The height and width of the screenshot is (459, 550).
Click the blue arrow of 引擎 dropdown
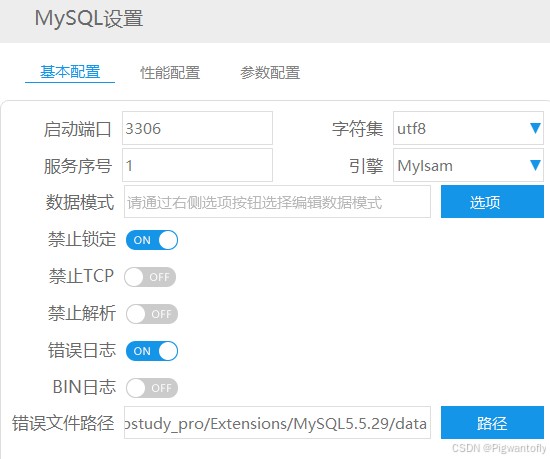(535, 165)
